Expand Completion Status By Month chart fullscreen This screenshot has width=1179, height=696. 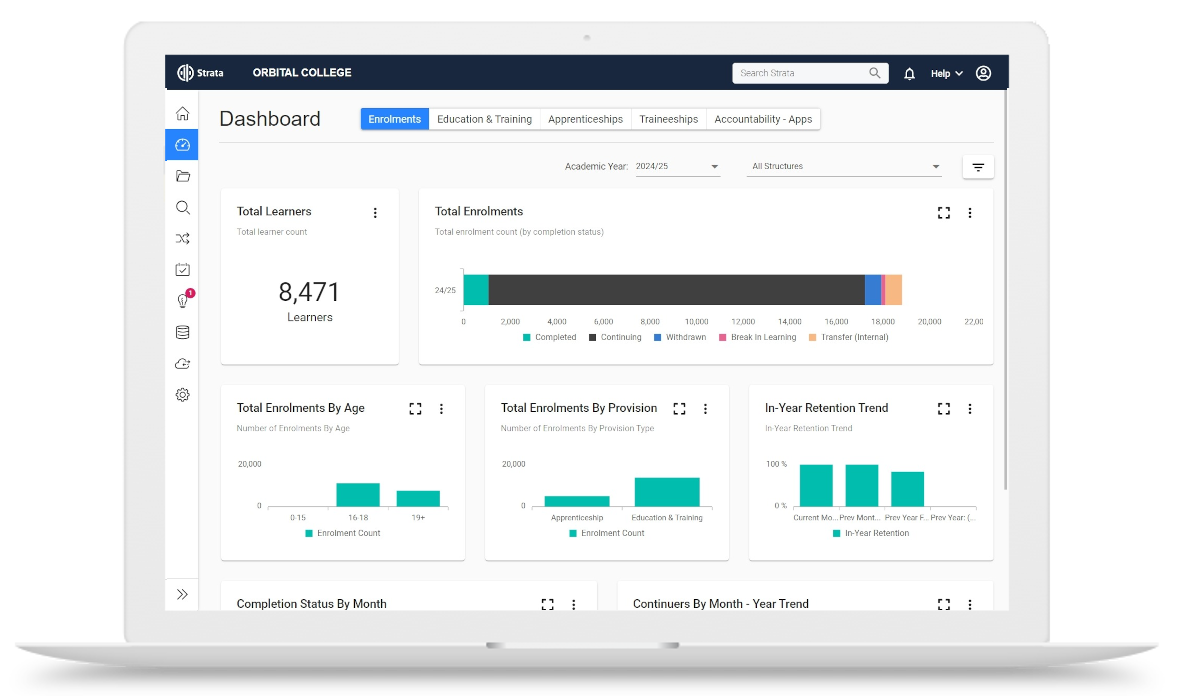[547, 604]
